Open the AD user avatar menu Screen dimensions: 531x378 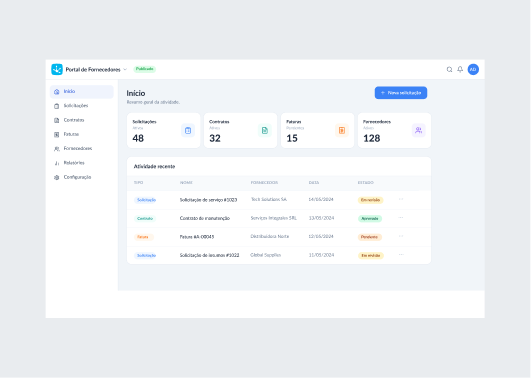[473, 69]
